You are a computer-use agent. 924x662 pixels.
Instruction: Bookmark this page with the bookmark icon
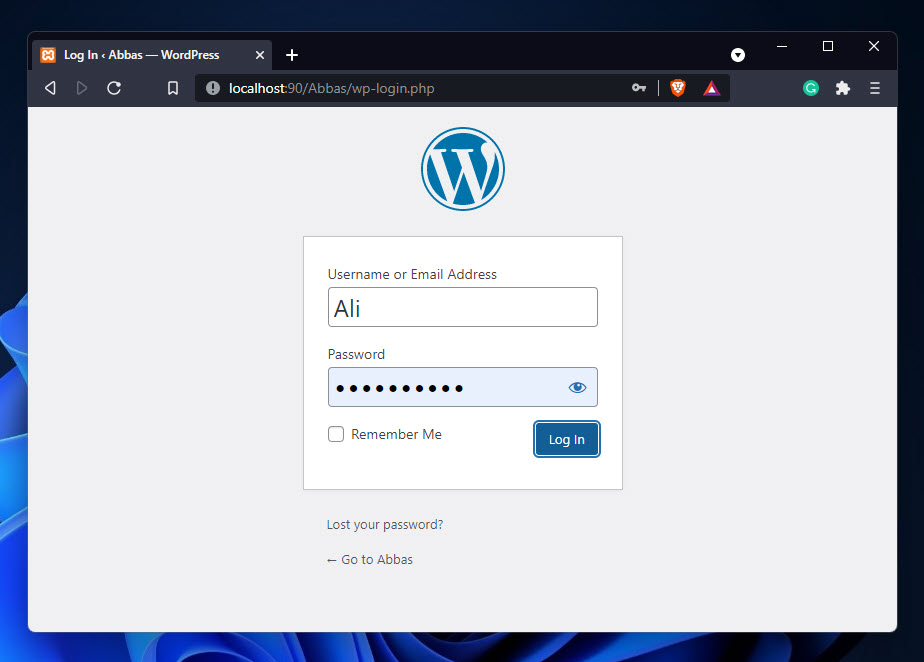click(173, 88)
